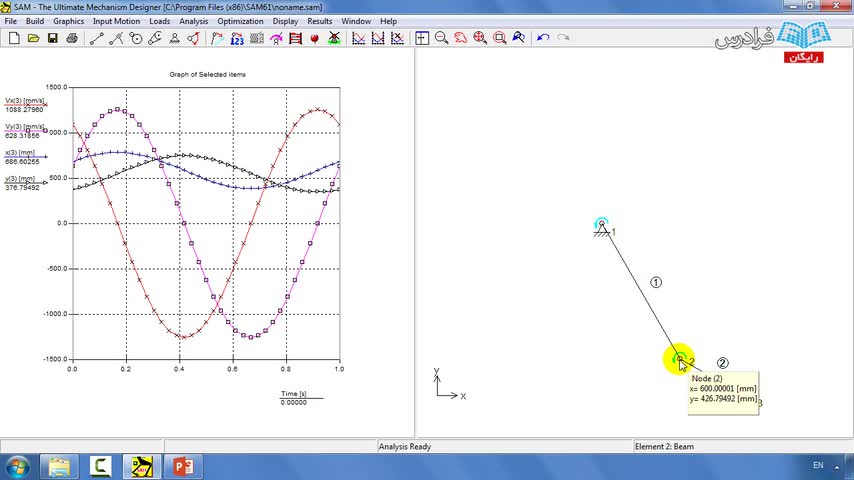Screen dimensions: 854x480
Task: Switch to SAM app in taskbar
Action: click(142, 467)
